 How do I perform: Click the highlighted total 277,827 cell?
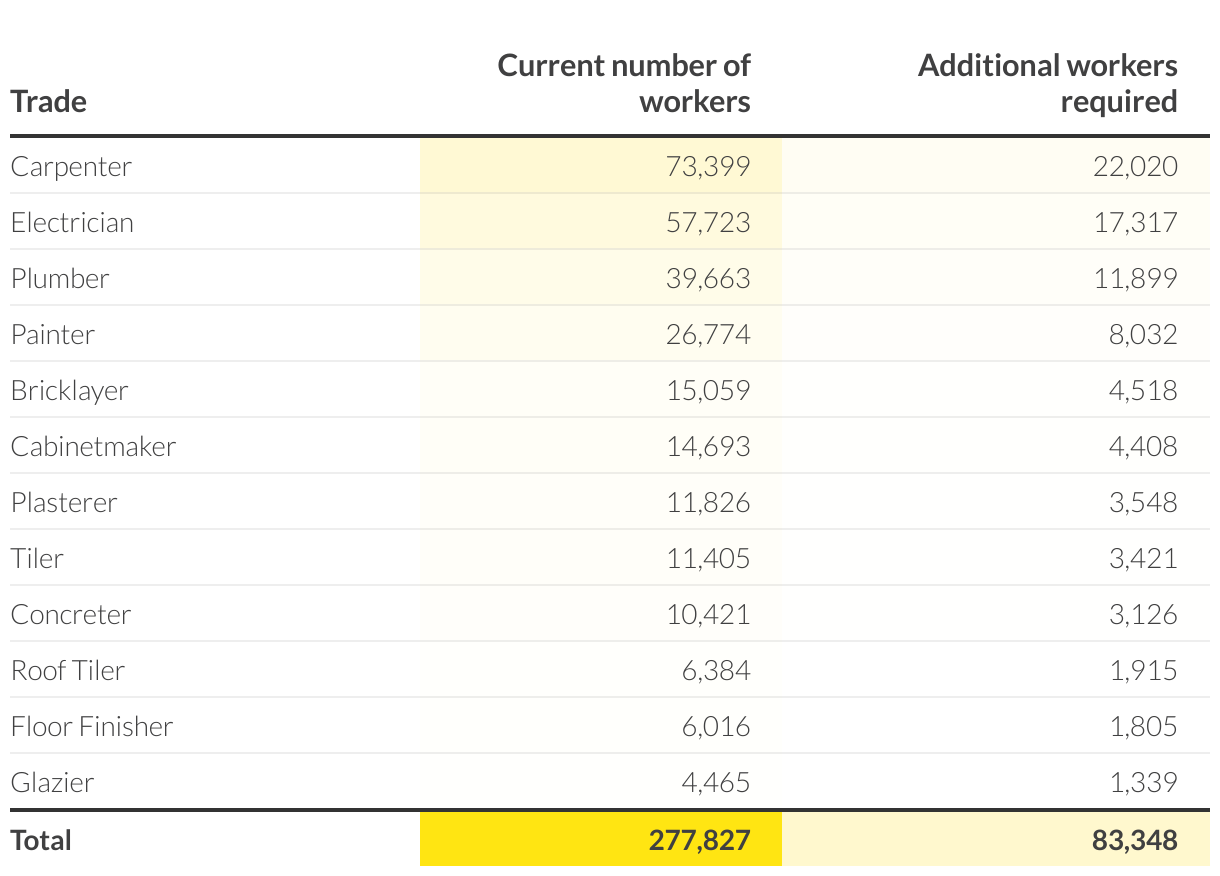click(699, 841)
